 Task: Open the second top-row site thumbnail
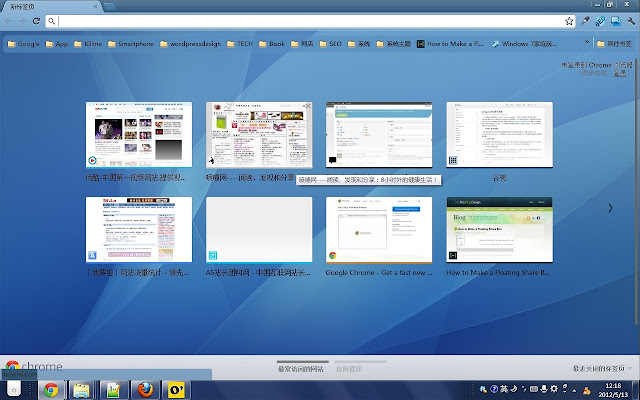tap(259, 134)
